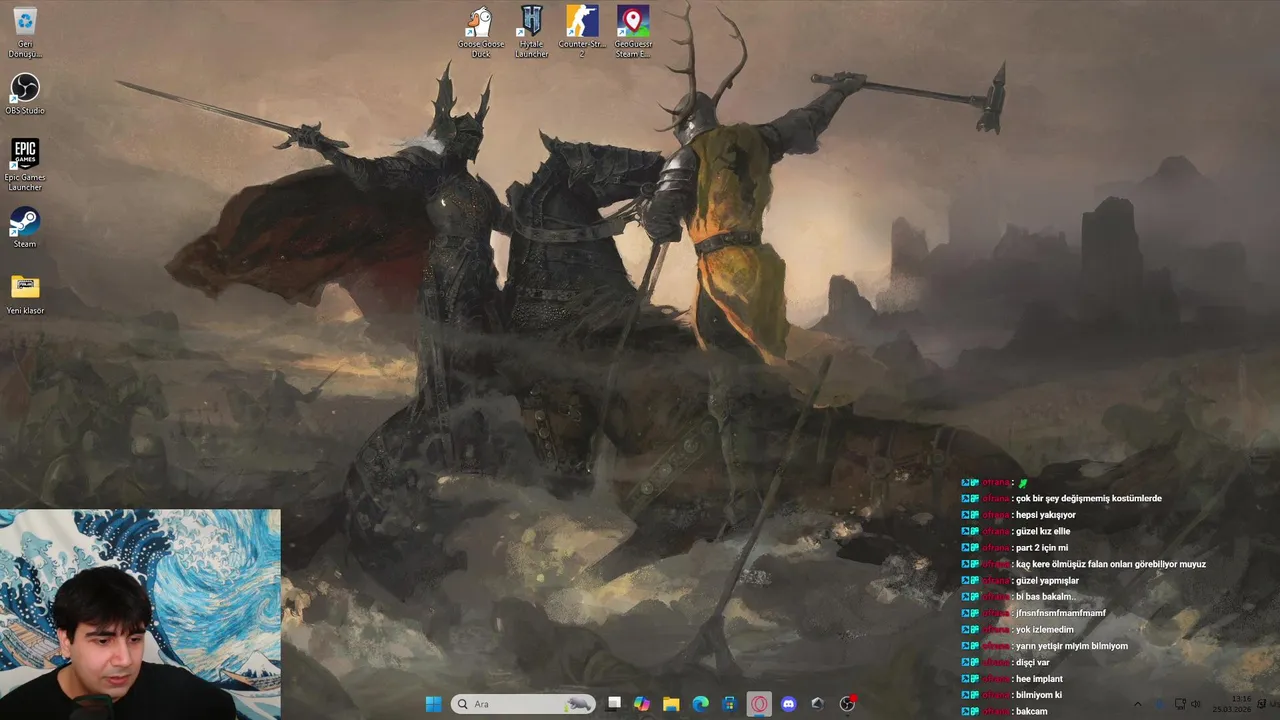Viewport: 1280px width, 720px height.
Task: Select the Goose Goose Duck shortcut
Action: (x=481, y=32)
